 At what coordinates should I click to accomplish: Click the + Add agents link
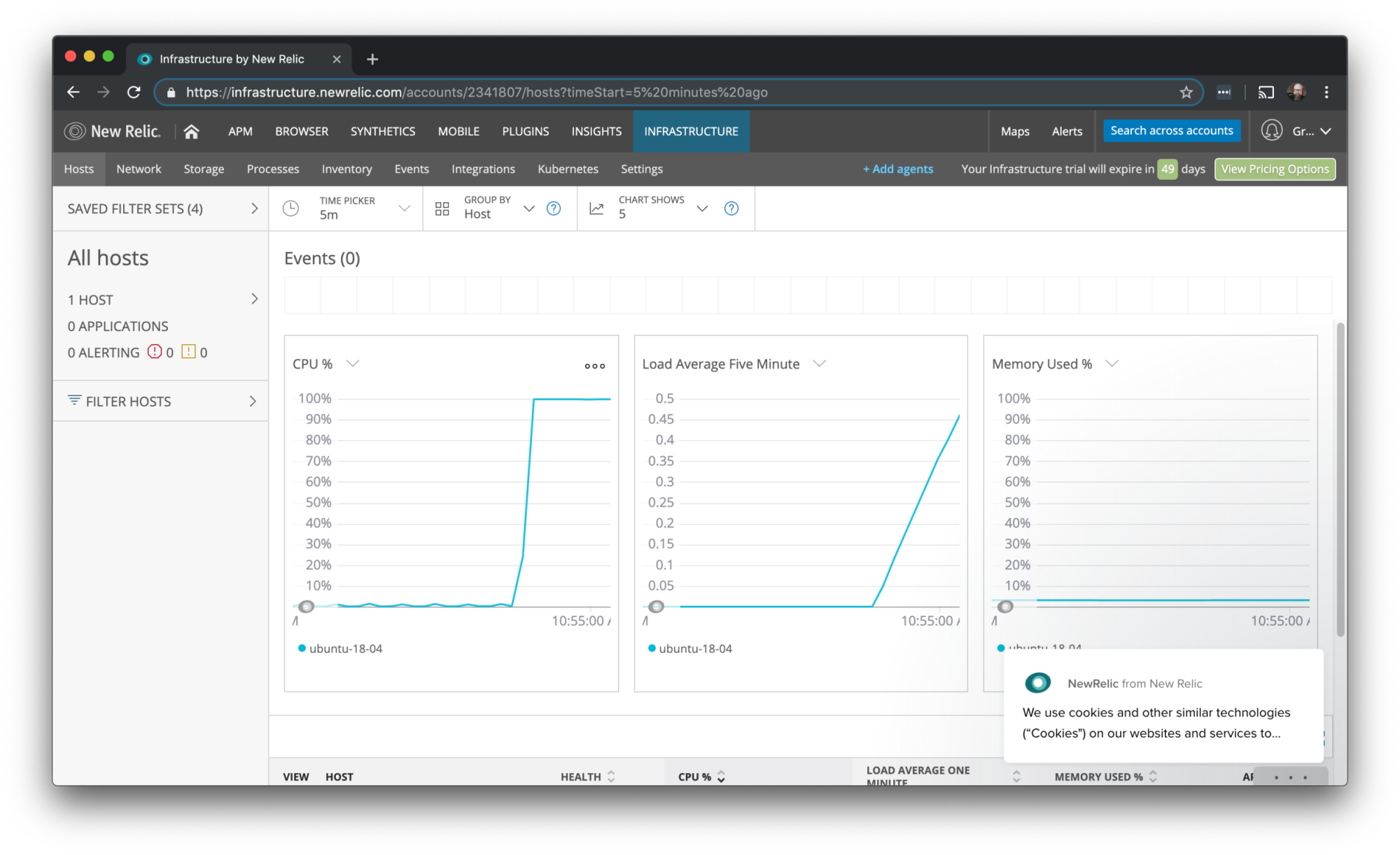coord(897,169)
